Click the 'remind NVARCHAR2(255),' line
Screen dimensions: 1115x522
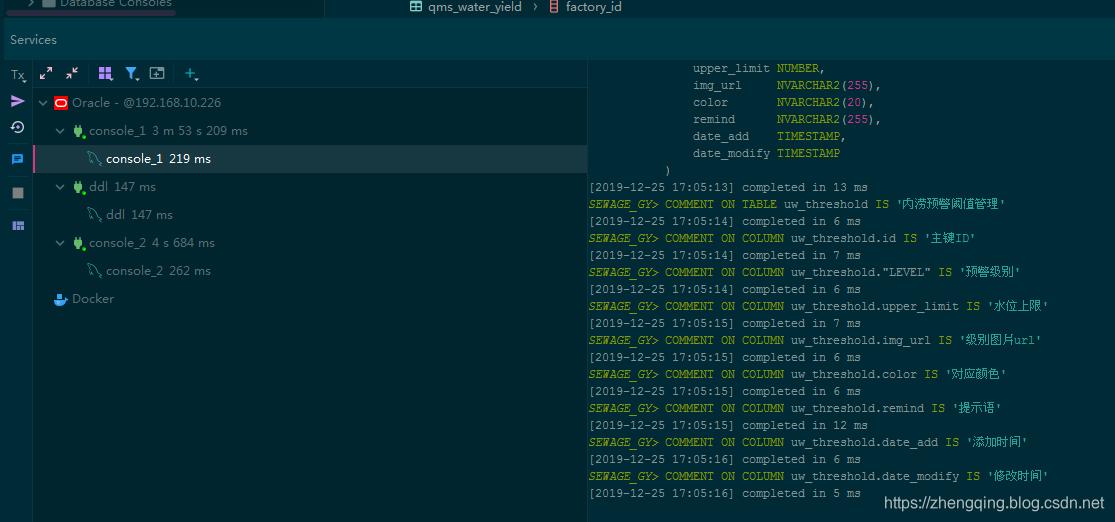(x=786, y=119)
